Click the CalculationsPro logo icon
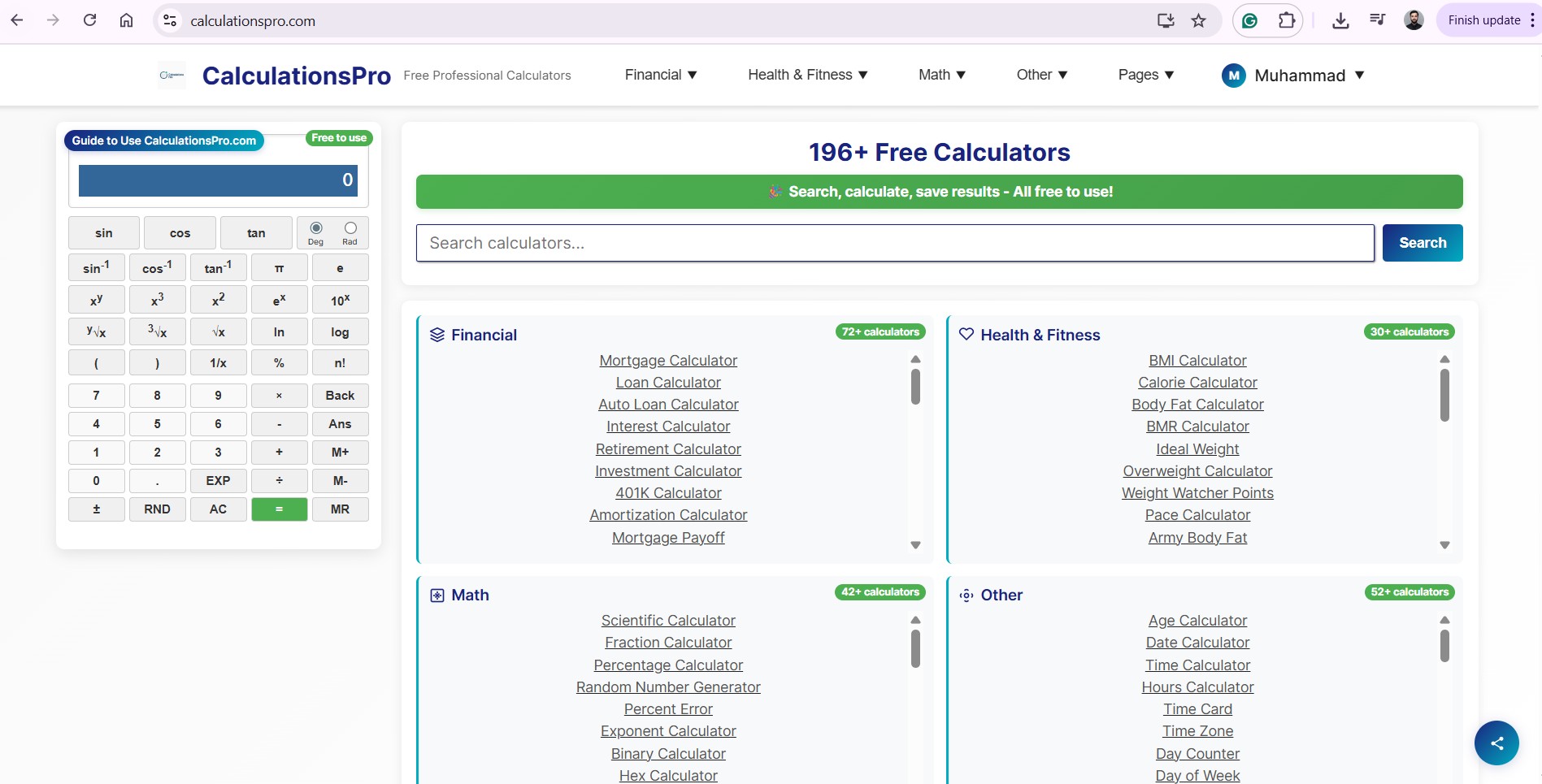The image size is (1542, 784). click(172, 75)
